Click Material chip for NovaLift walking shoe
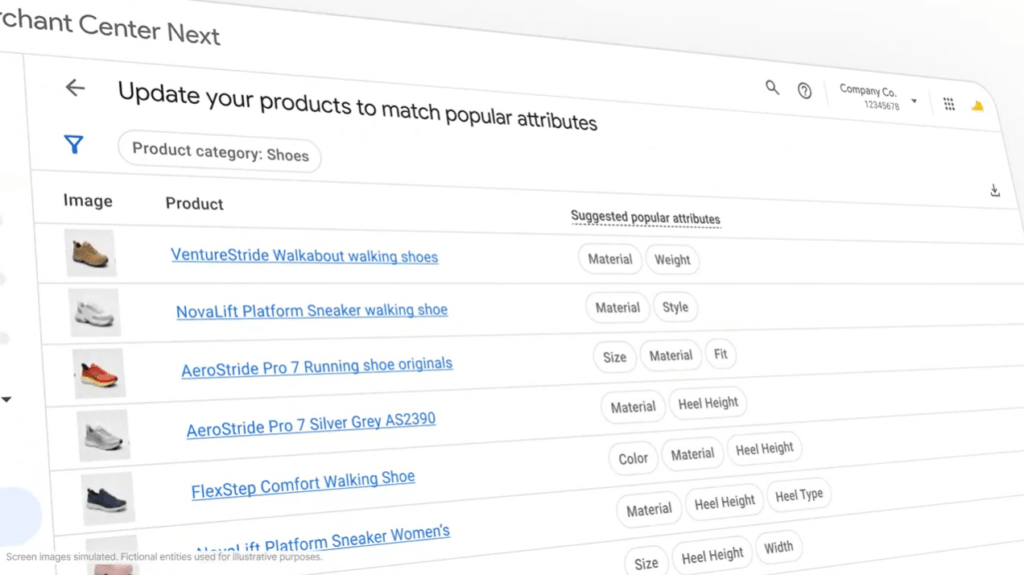 [617, 307]
